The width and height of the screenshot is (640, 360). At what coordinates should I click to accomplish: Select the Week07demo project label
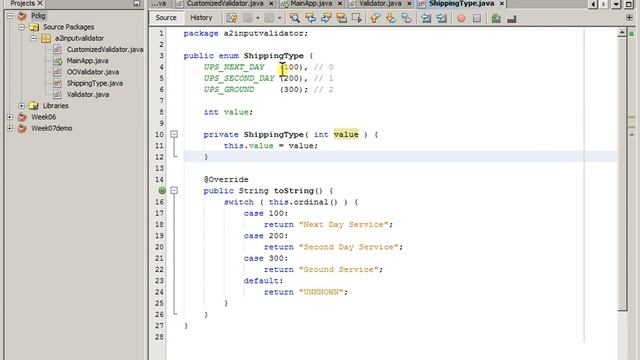click(x=51, y=128)
